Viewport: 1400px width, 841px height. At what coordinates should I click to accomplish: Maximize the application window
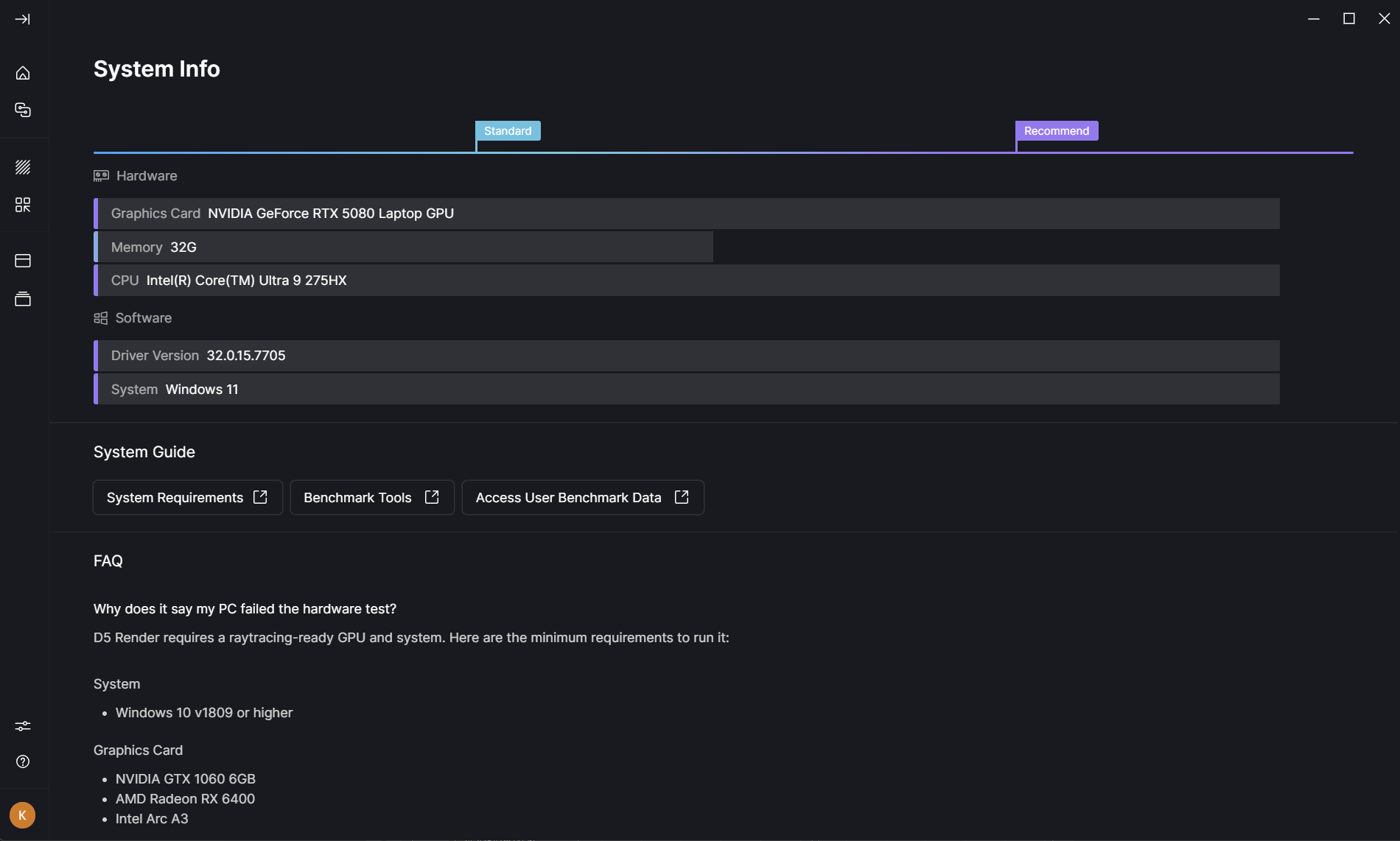(x=1348, y=19)
